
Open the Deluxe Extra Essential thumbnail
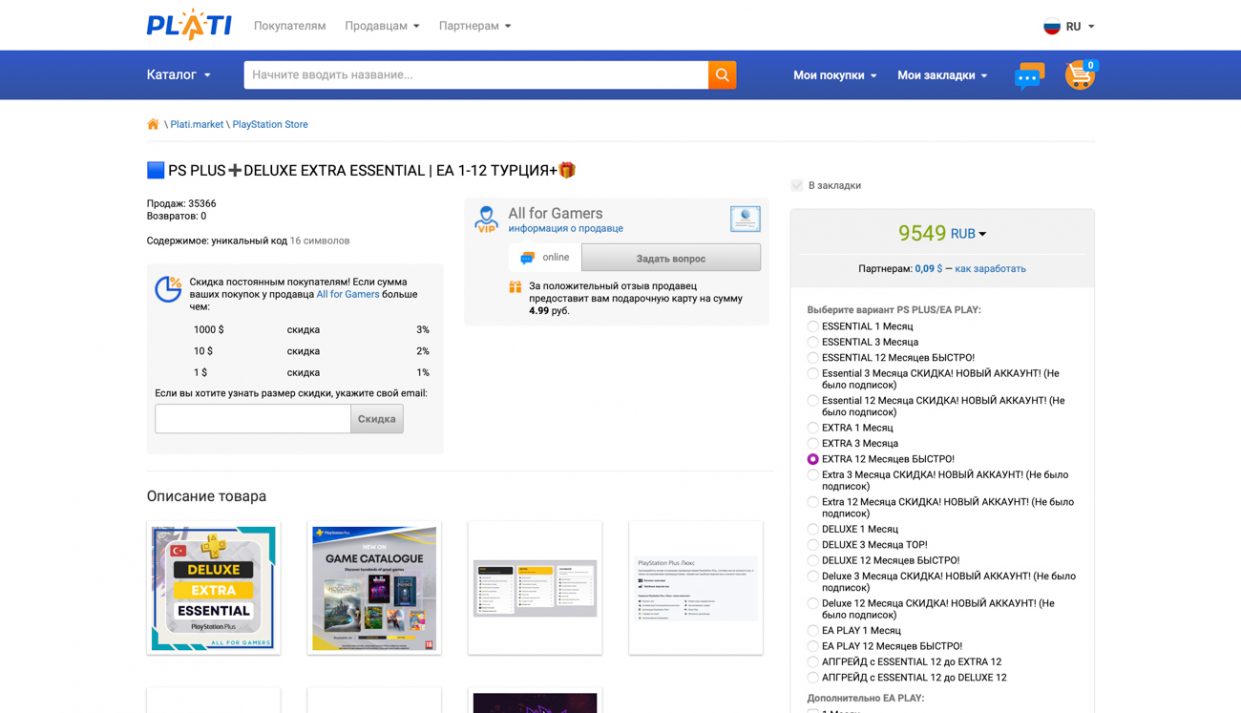click(x=214, y=588)
